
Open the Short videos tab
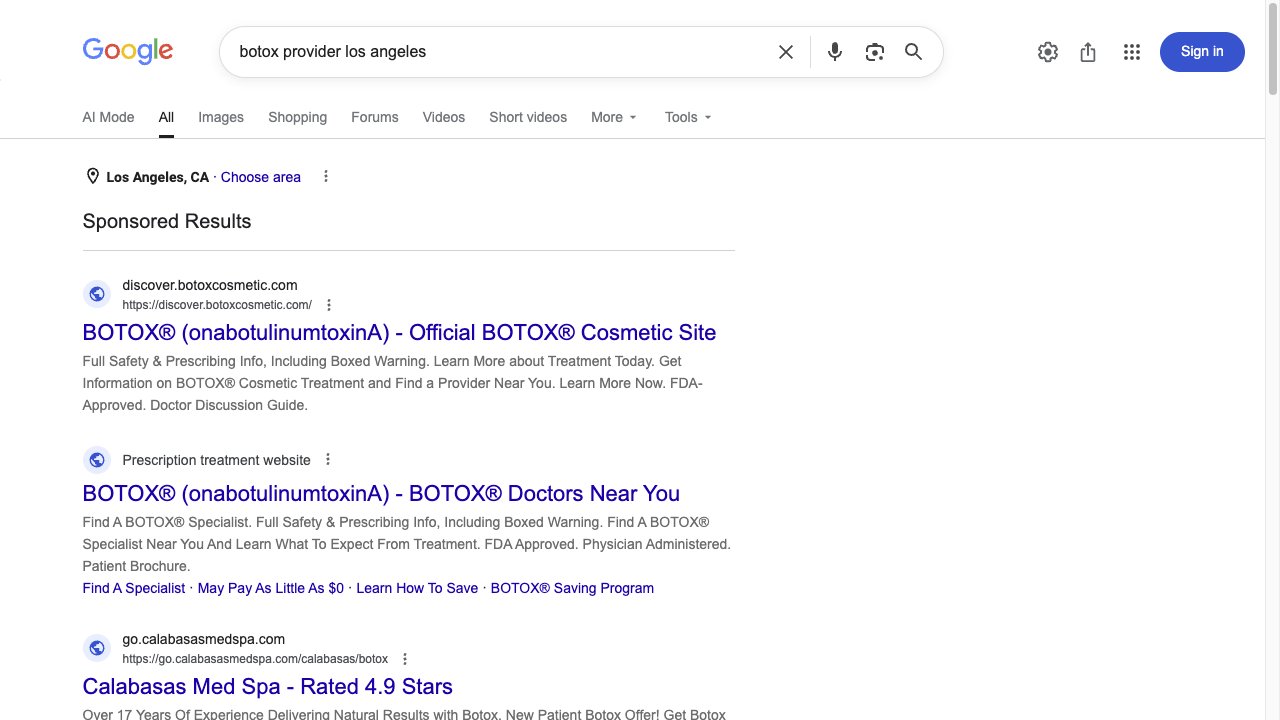coord(528,117)
